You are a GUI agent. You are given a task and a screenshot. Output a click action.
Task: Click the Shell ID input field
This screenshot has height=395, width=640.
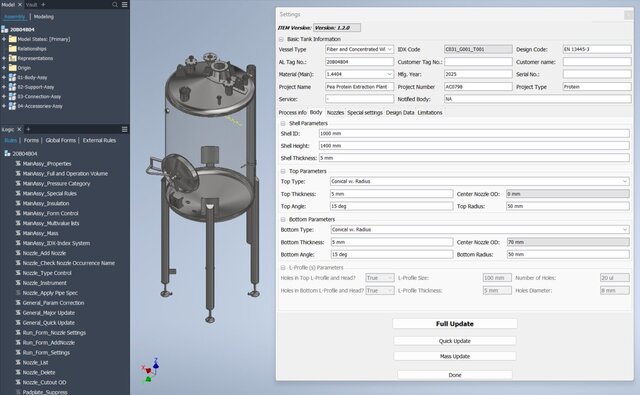pyautogui.click(x=474, y=133)
